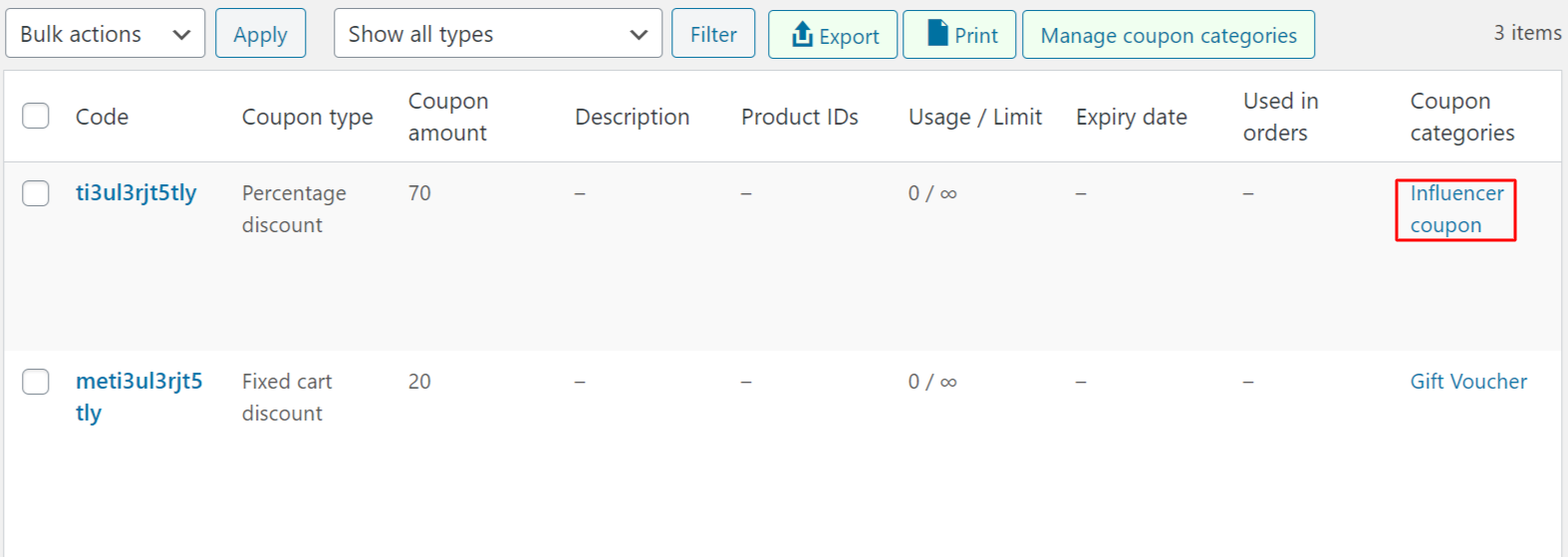Click the Coupon type column header
The width and height of the screenshot is (1568, 557).
pos(307,117)
